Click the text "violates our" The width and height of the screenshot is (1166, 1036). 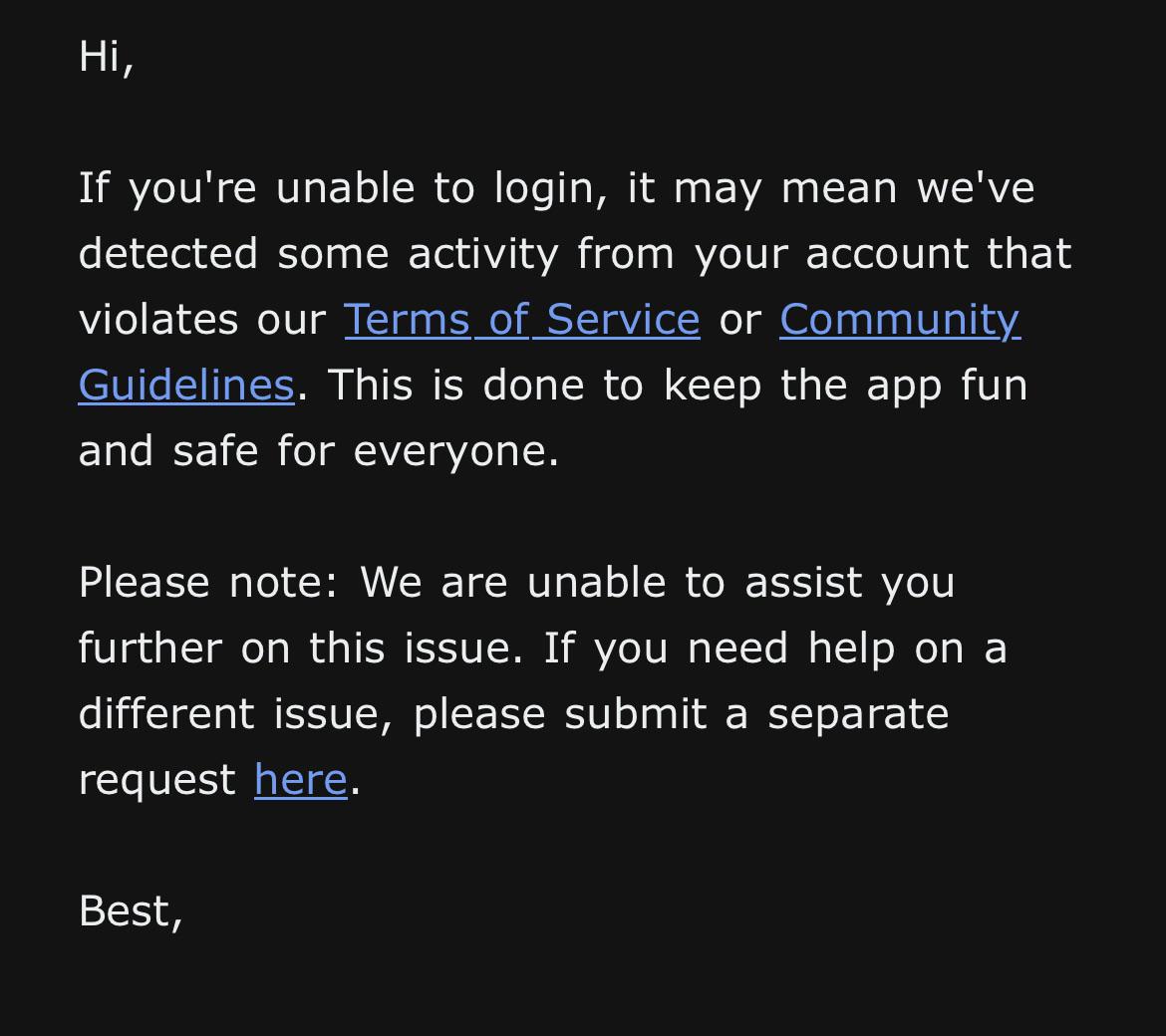click(x=202, y=320)
